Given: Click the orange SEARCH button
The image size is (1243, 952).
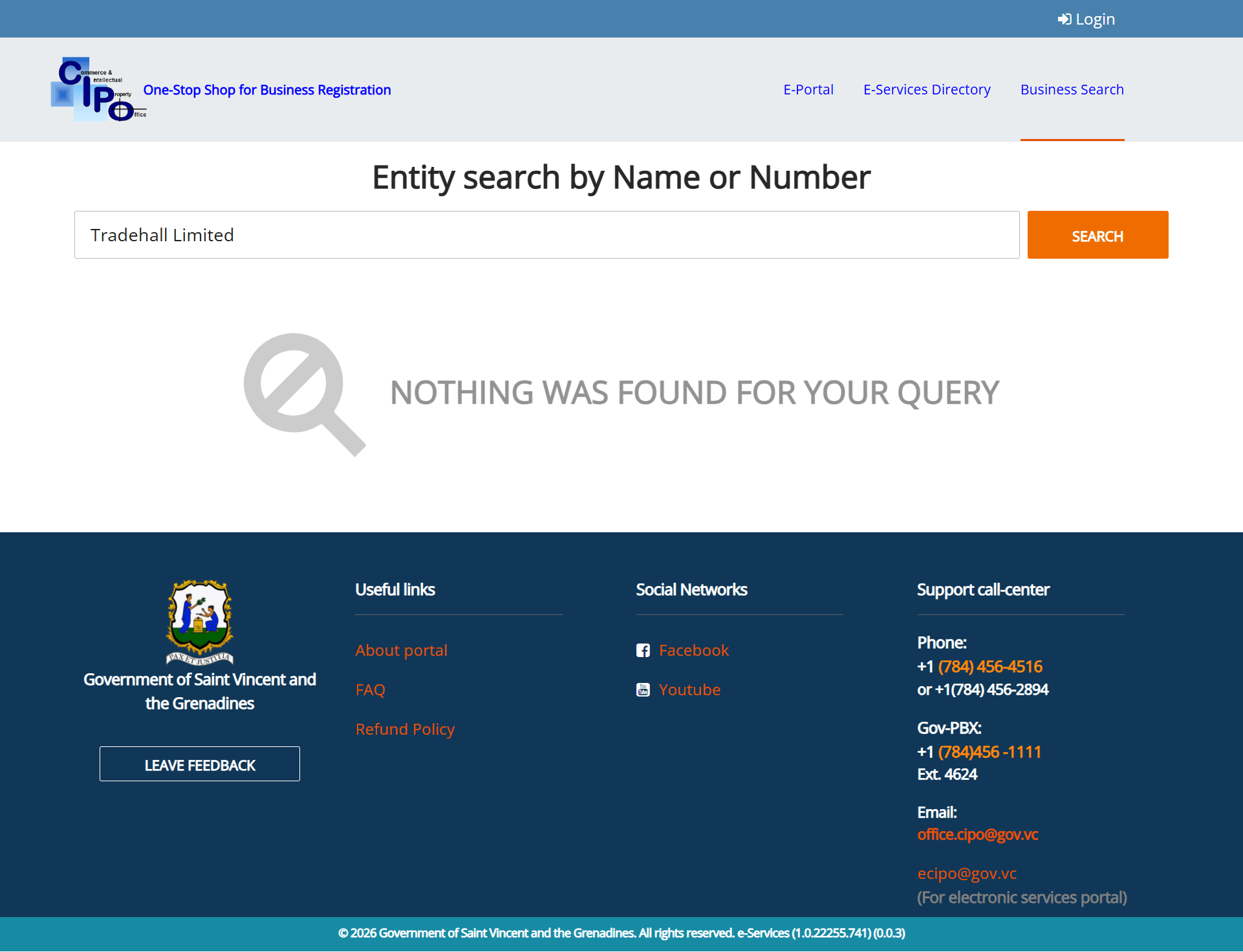Looking at the screenshot, I should click(x=1097, y=235).
